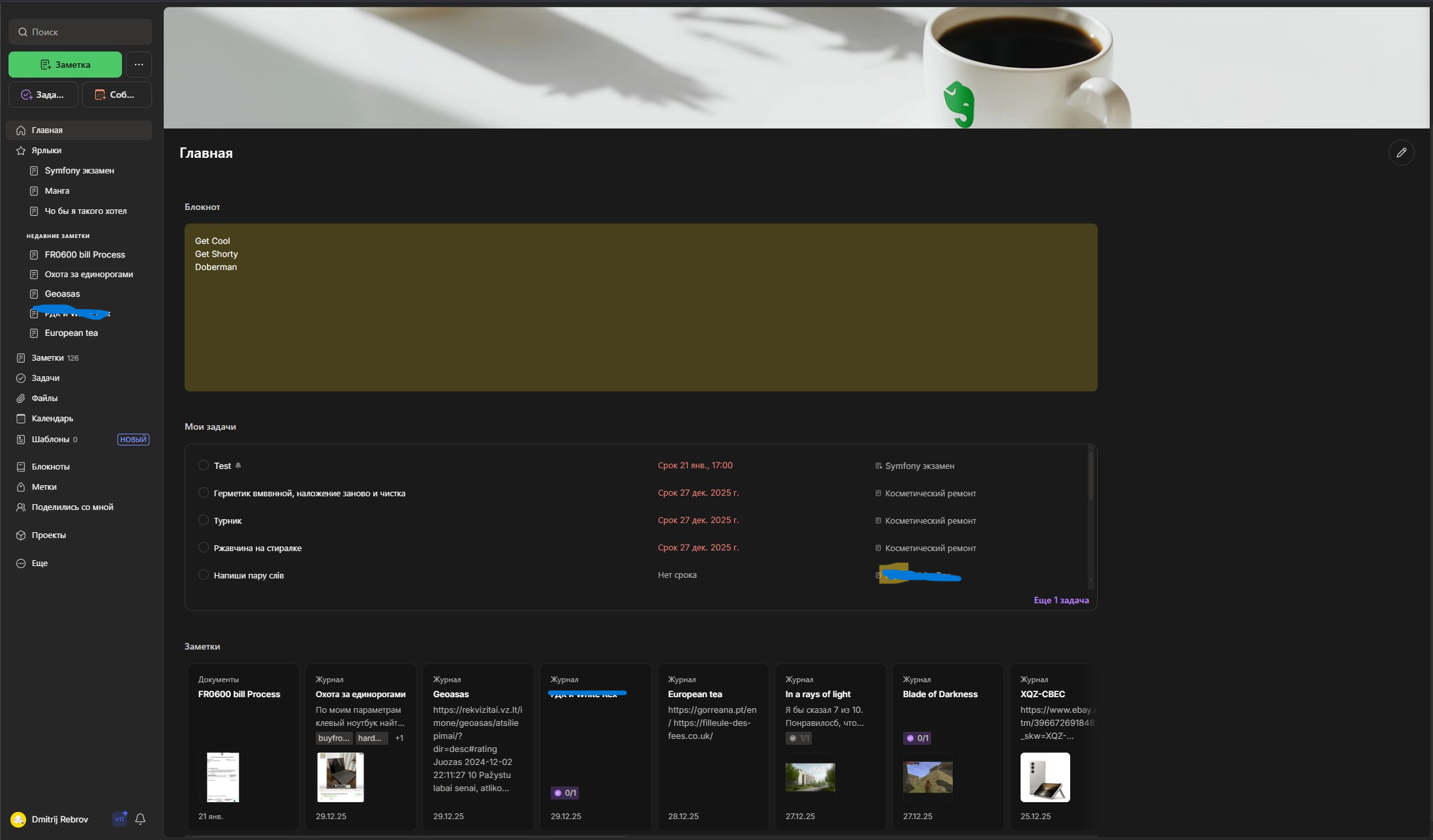Click the pencil edit icon on Home
This screenshot has height=840, width=1433.
pyautogui.click(x=1401, y=153)
